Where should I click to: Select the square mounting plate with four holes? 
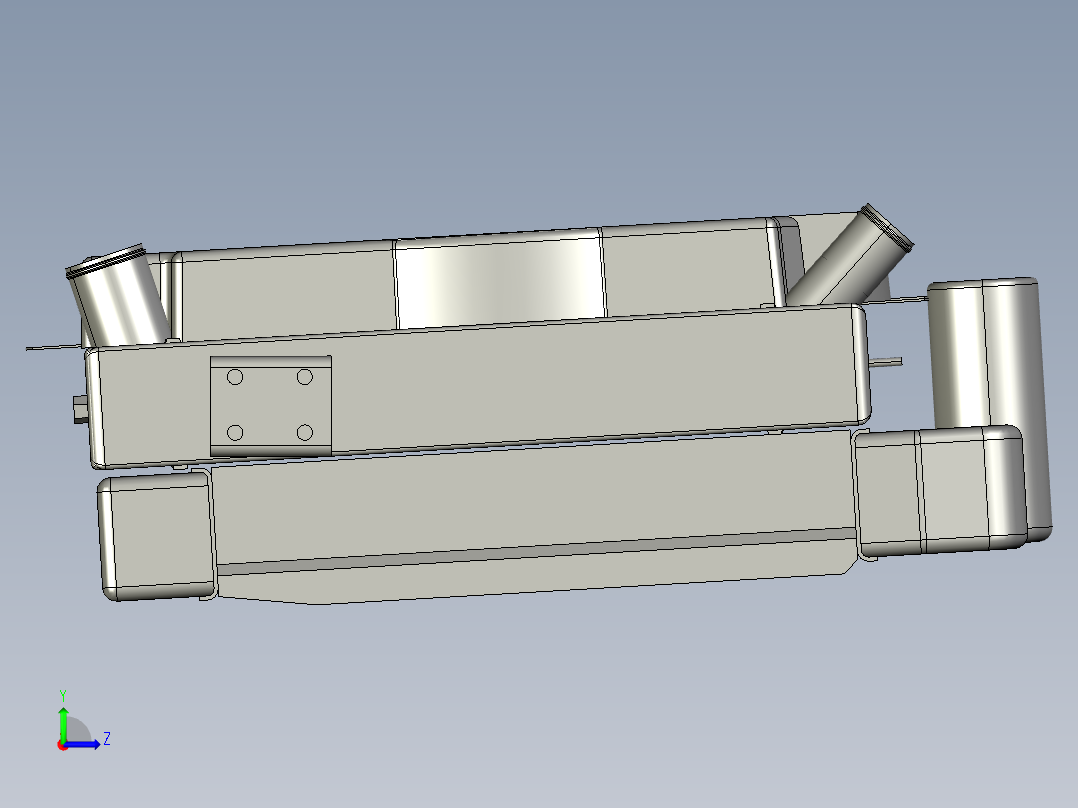click(x=271, y=406)
